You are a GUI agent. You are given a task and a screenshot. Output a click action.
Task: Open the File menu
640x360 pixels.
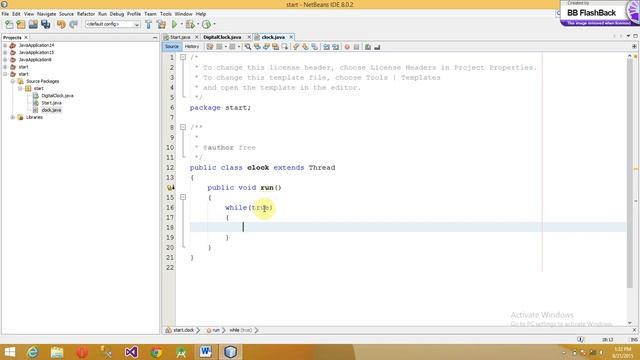(5, 14)
